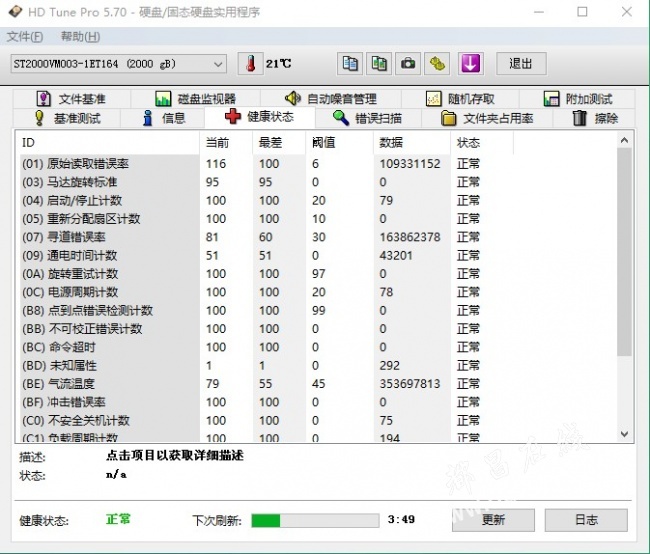Click data value 353697813

410,384
